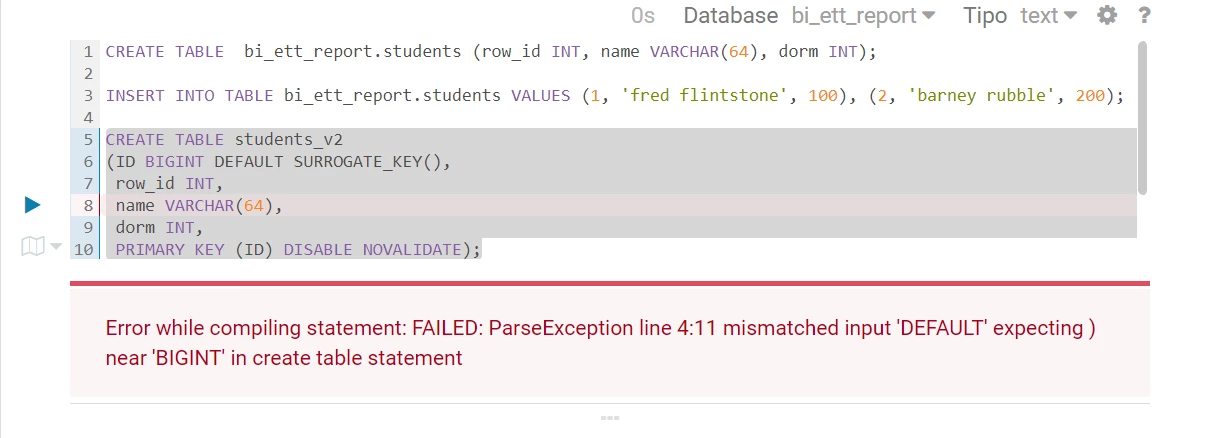Click the help question mark icon
This screenshot has width=1216, height=438.
pyautogui.click(x=1144, y=15)
